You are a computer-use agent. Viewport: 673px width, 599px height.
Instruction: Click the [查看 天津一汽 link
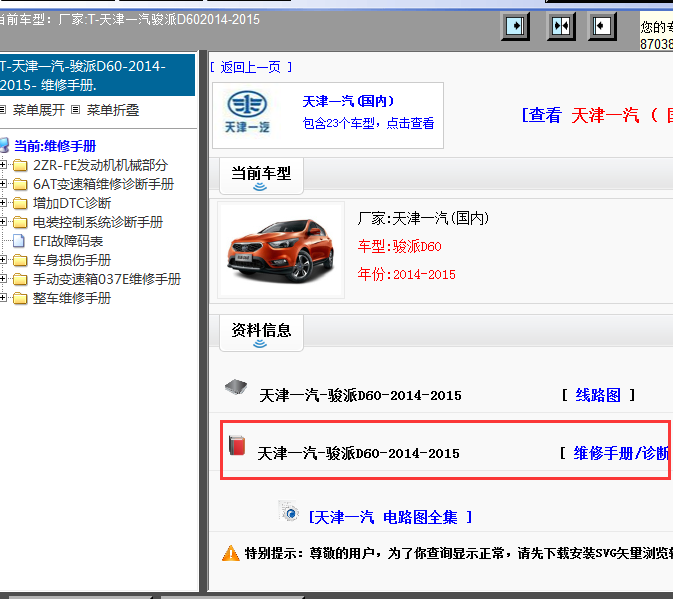pyautogui.click(x=597, y=115)
